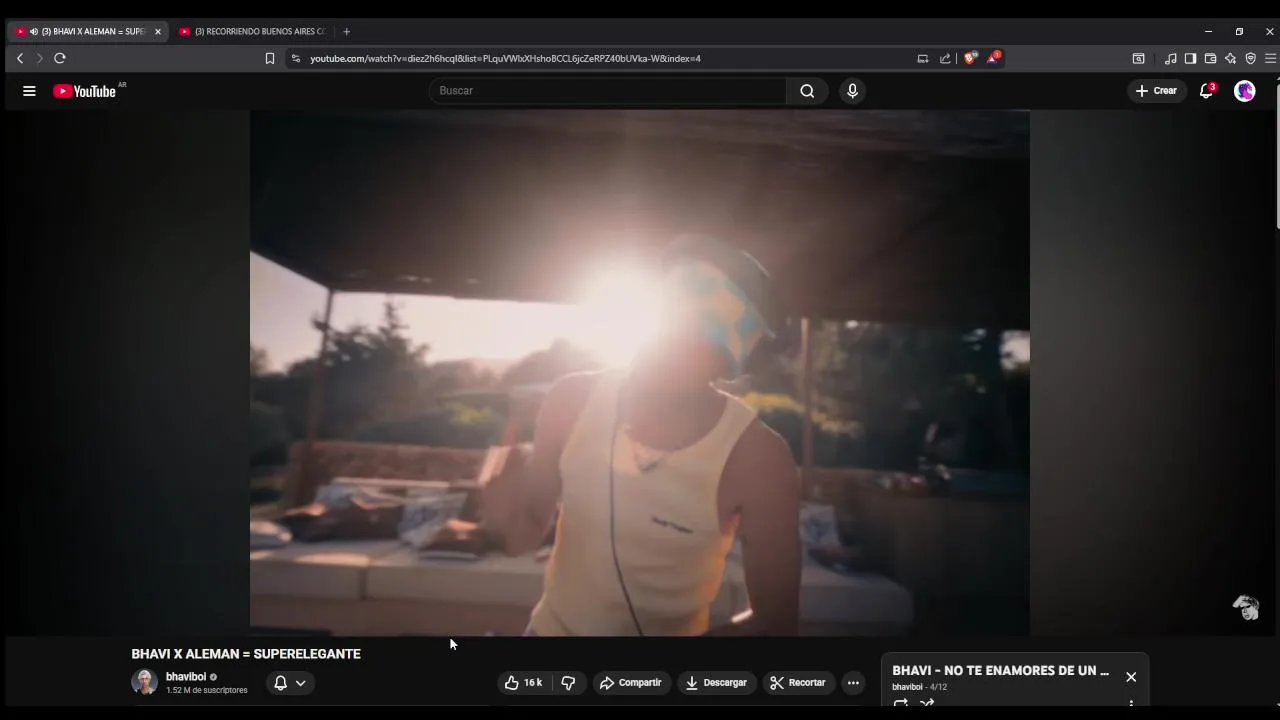Dislike the video with thumbs down
The height and width of the screenshot is (720, 1280).
point(568,683)
